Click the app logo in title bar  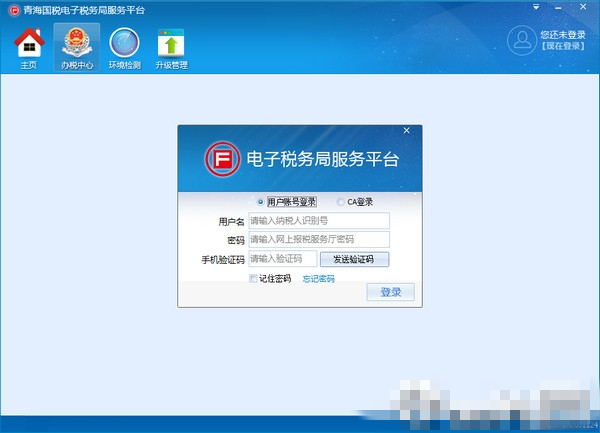pyautogui.click(x=14, y=10)
